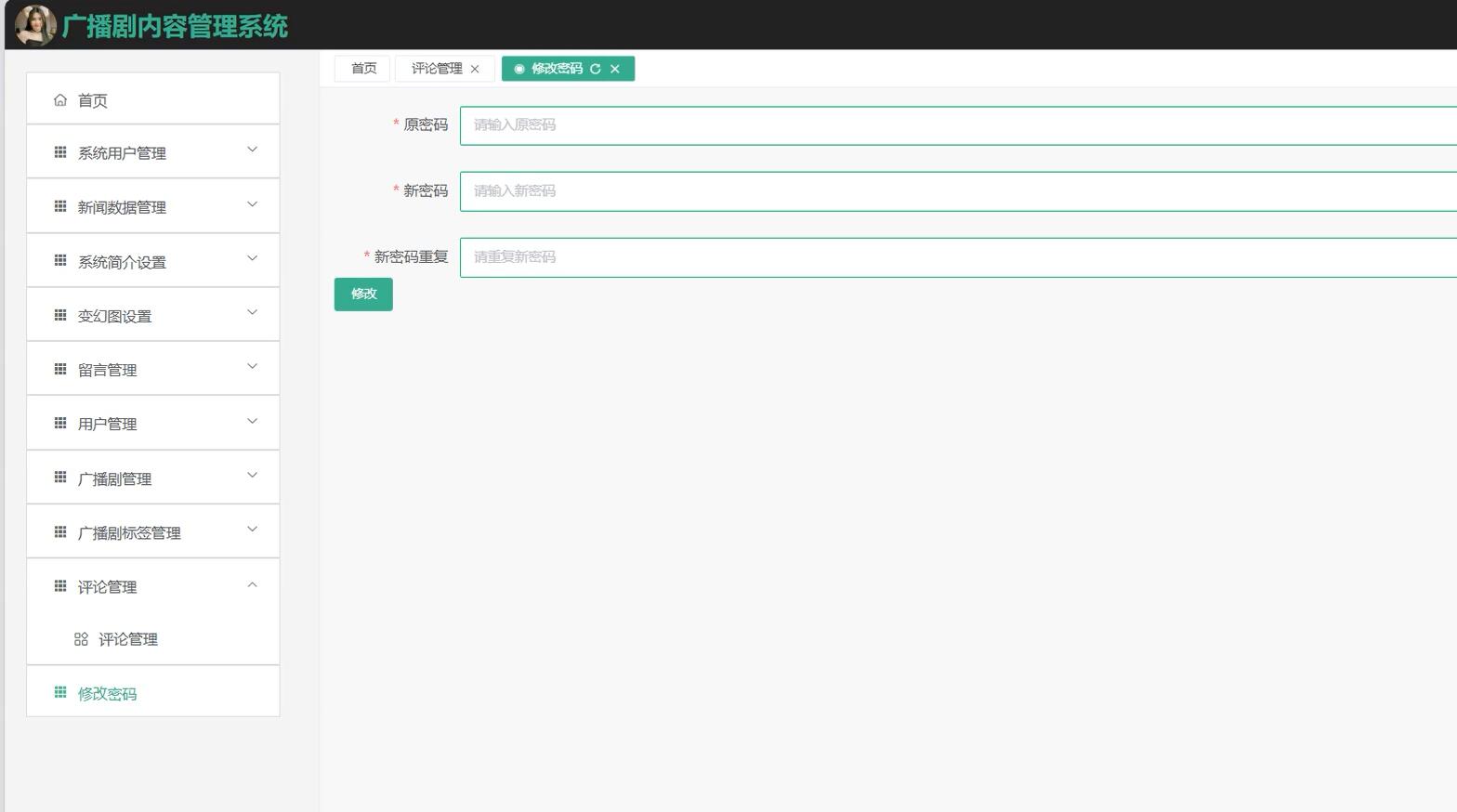The image size is (1457, 812).
Task: Close the 评论管理 tab
Action: [x=475, y=69]
